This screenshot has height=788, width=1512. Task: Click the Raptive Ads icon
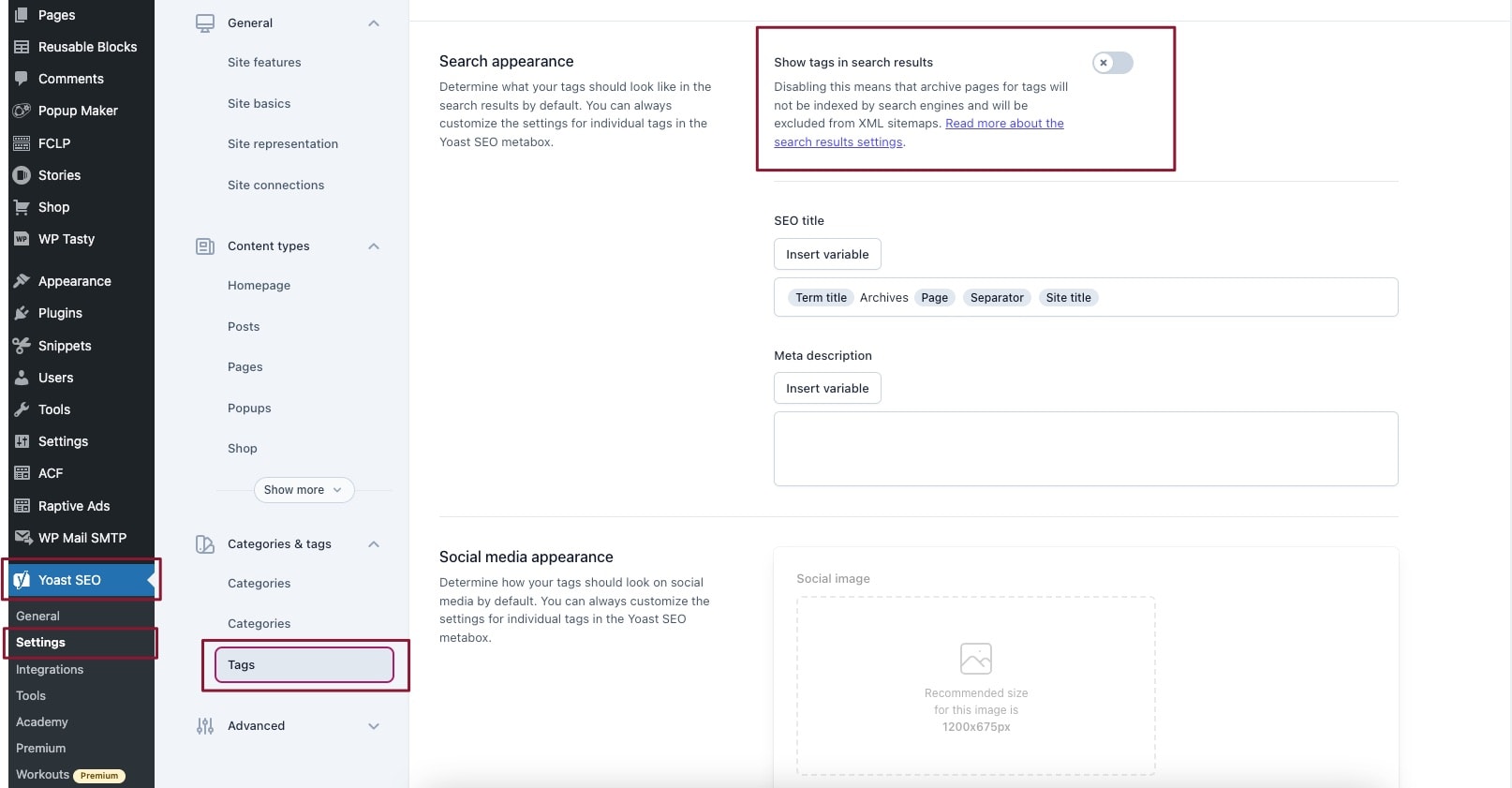pos(22,506)
